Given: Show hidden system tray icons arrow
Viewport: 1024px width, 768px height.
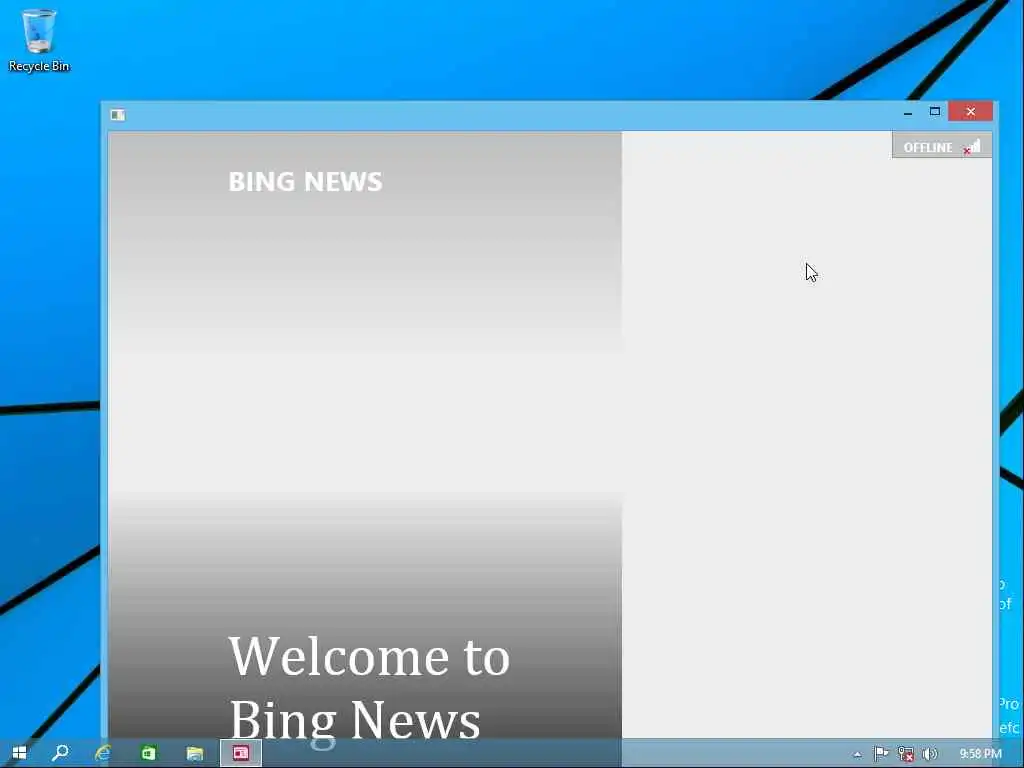Looking at the screenshot, I should pos(857,754).
